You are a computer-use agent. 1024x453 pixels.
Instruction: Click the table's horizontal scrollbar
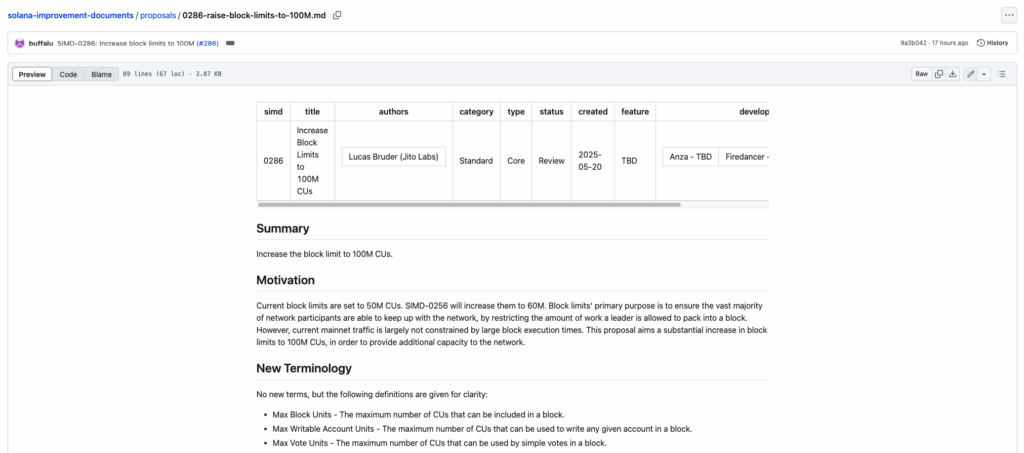click(x=469, y=204)
